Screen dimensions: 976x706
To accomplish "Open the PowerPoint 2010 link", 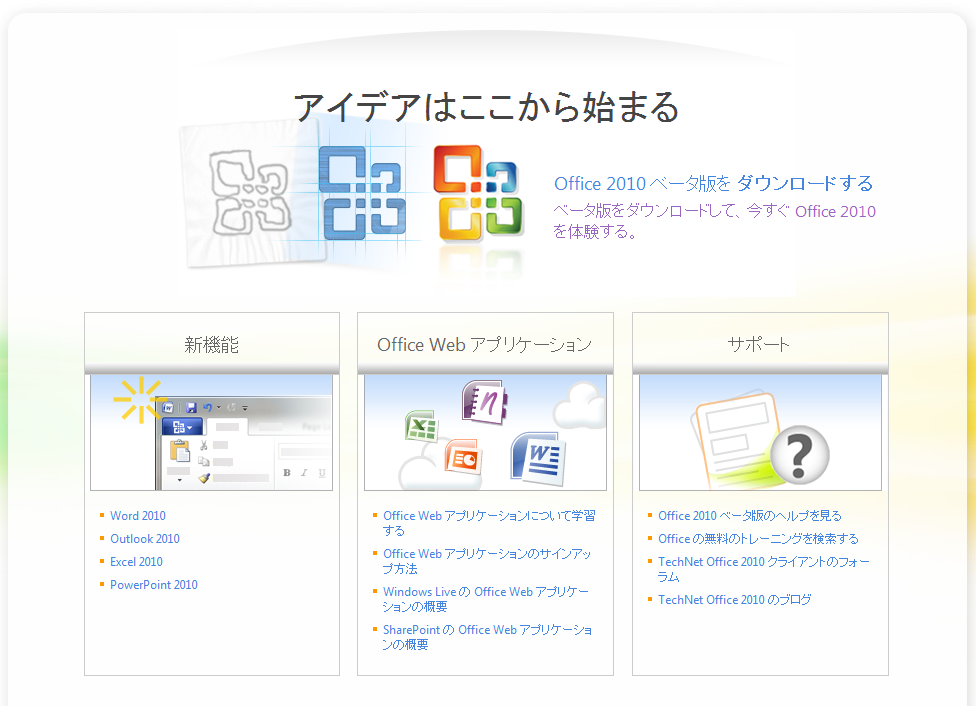I will (x=154, y=585).
